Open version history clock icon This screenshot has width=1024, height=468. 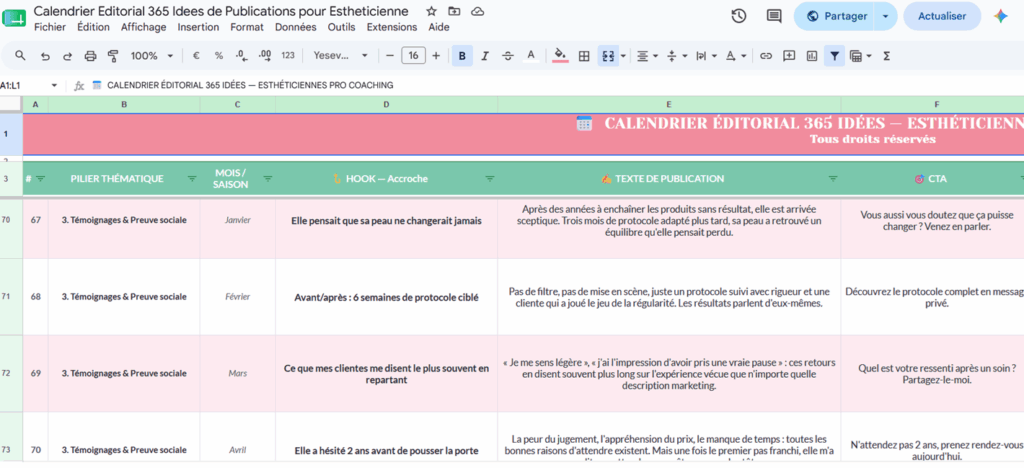pos(739,16)
